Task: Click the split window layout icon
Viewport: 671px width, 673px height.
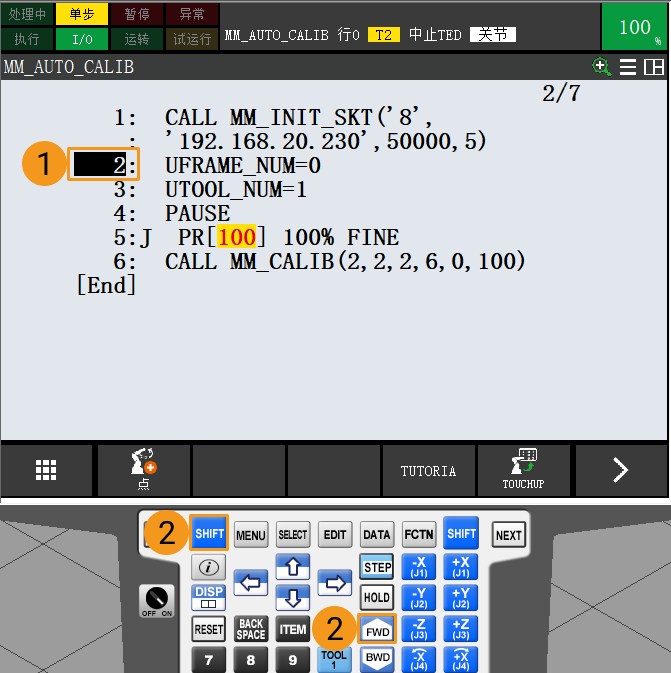Action: (x=654, y=67)
